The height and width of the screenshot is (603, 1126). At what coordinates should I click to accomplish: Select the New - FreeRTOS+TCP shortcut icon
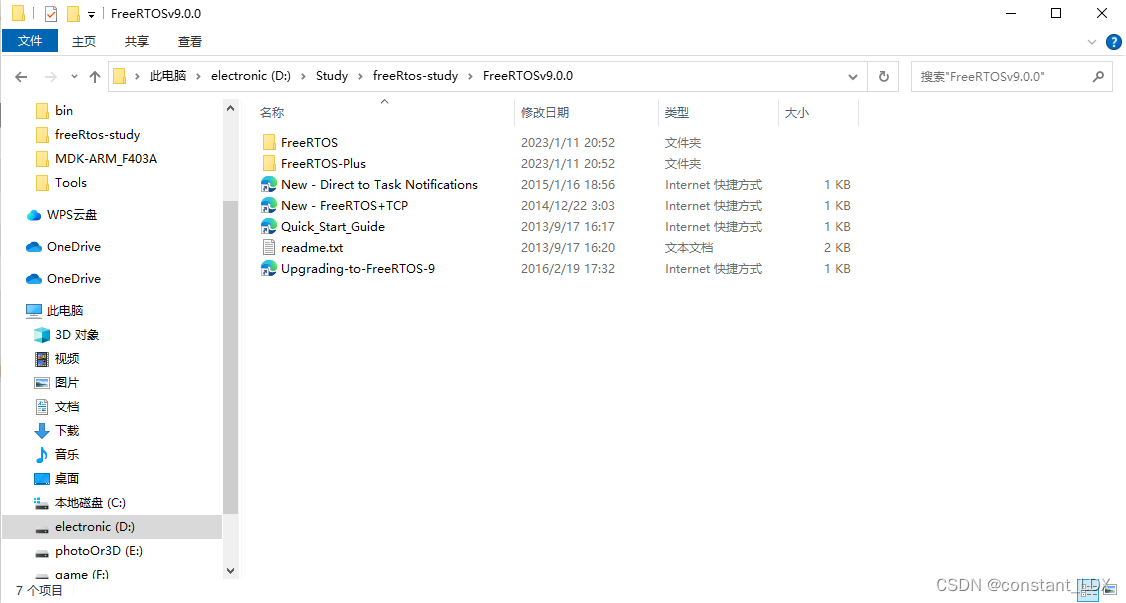tap(269, 205)
